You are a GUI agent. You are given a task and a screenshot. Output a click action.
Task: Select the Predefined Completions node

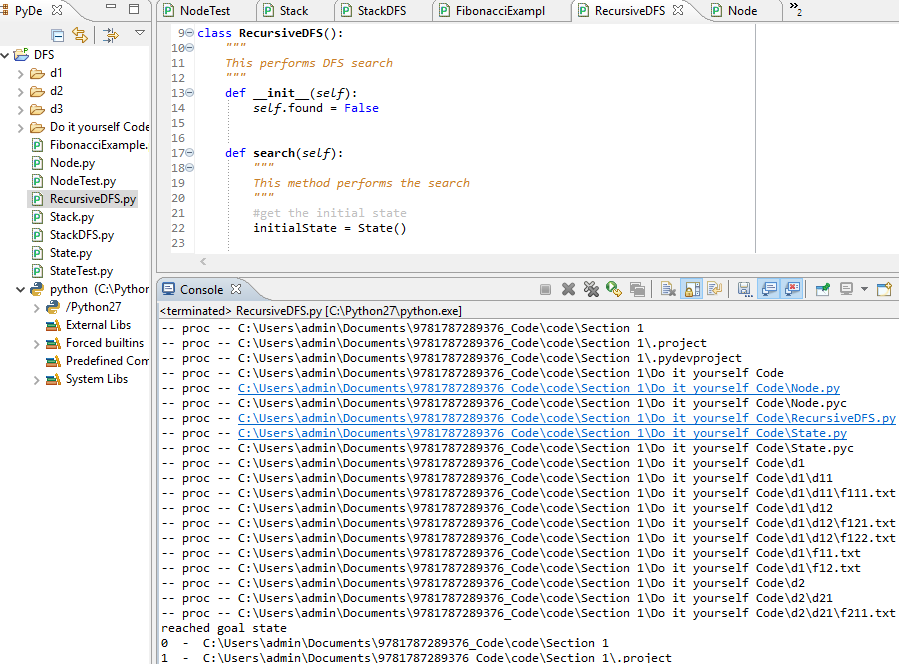click(97, 361)
